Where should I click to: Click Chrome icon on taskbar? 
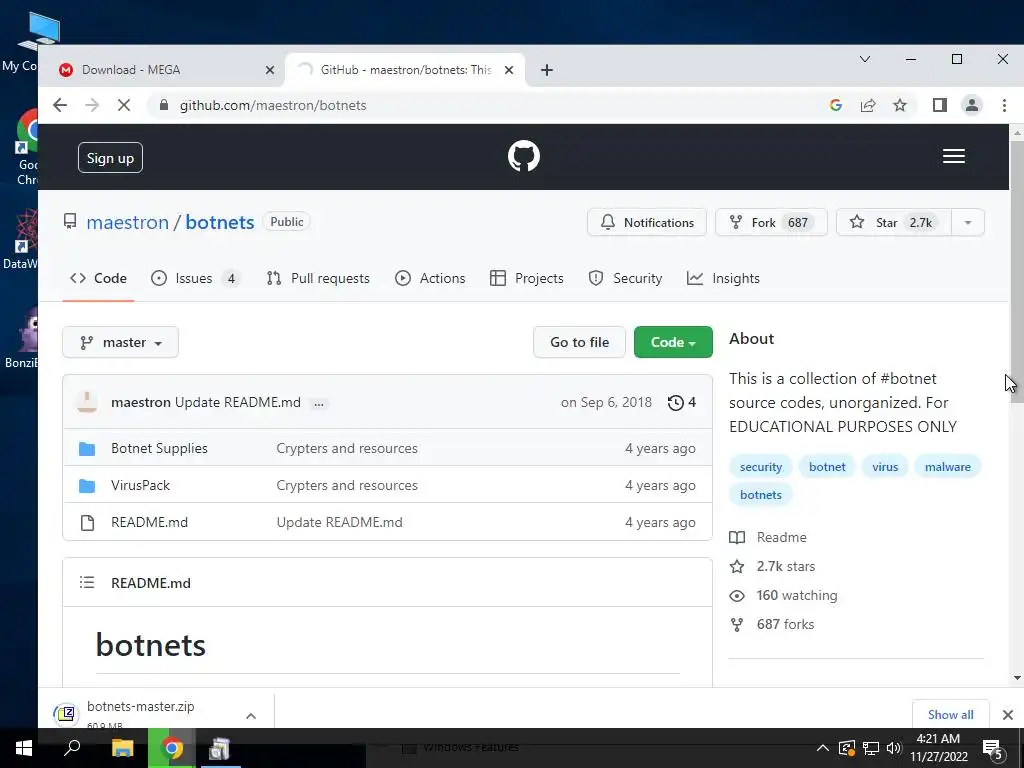(x=172, y=748)
